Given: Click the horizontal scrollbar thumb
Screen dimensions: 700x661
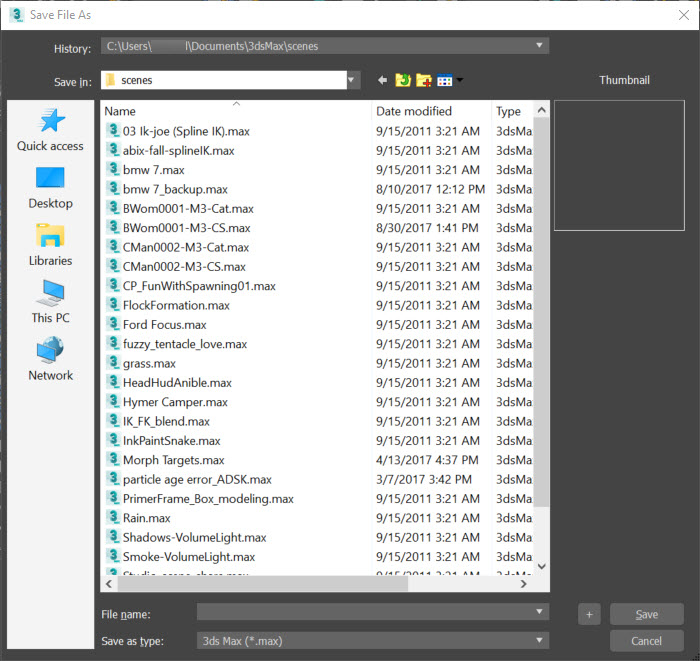Looking at the screenshot, I should pos(263,584).
